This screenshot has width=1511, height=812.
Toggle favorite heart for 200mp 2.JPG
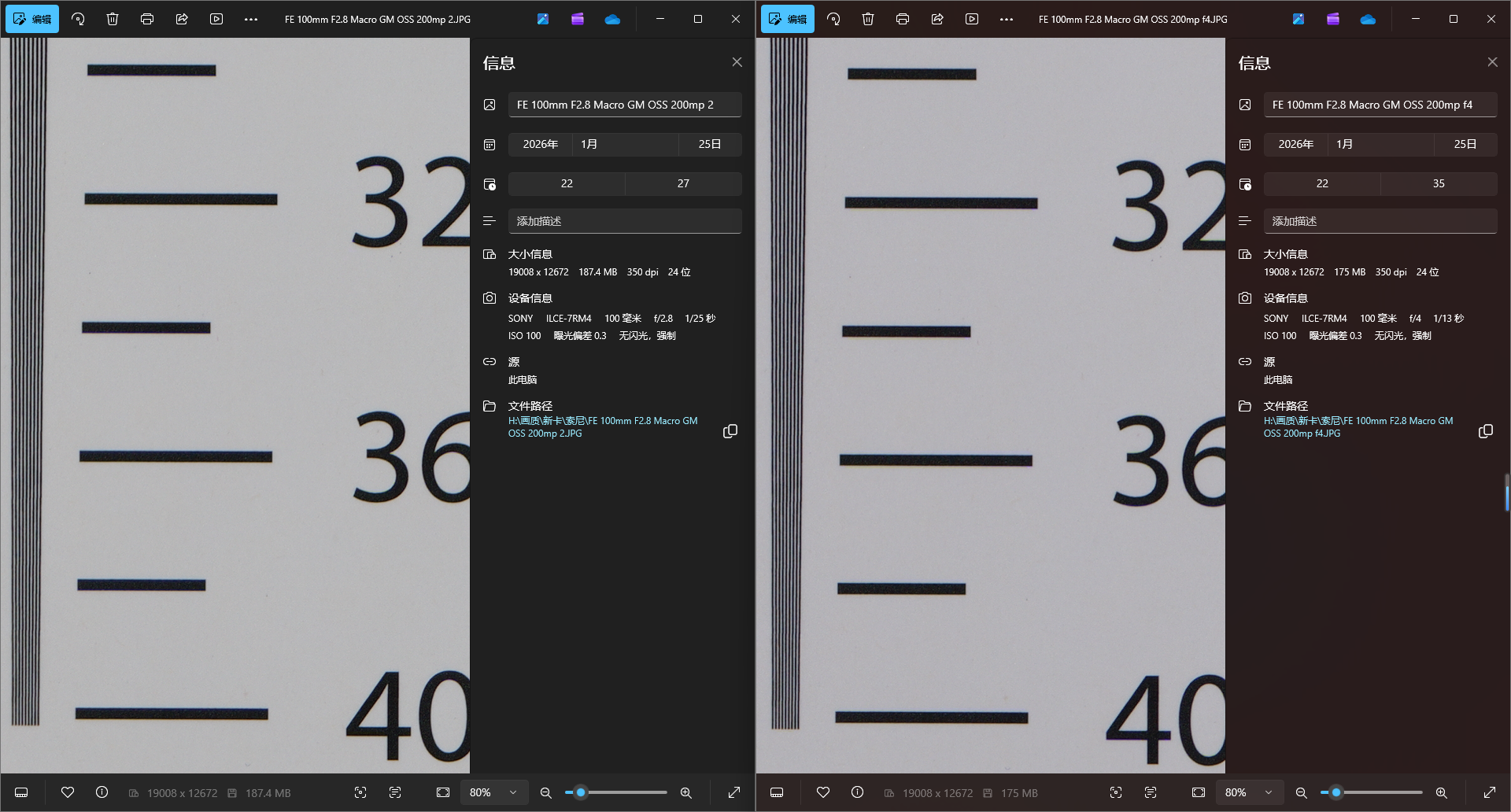coord(68,792)
